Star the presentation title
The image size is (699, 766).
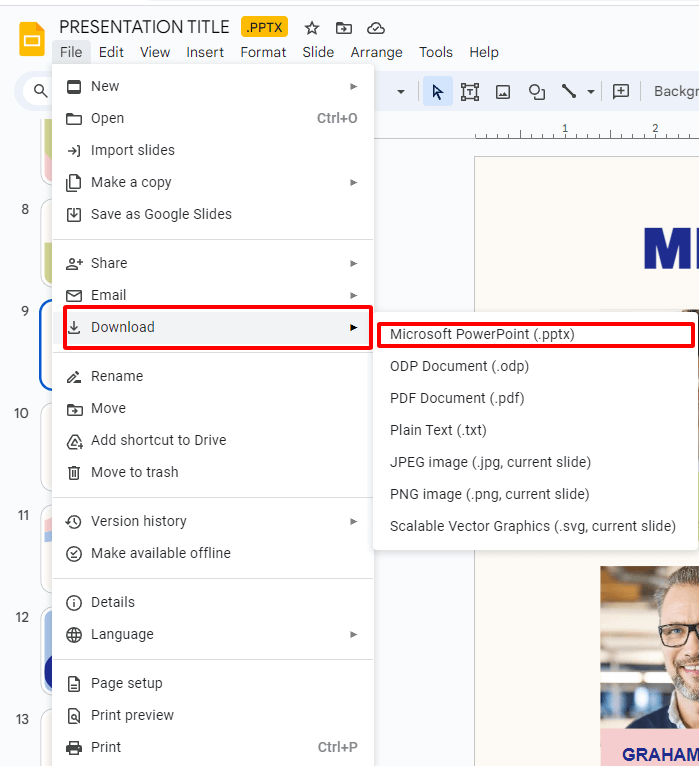[312, 27]
